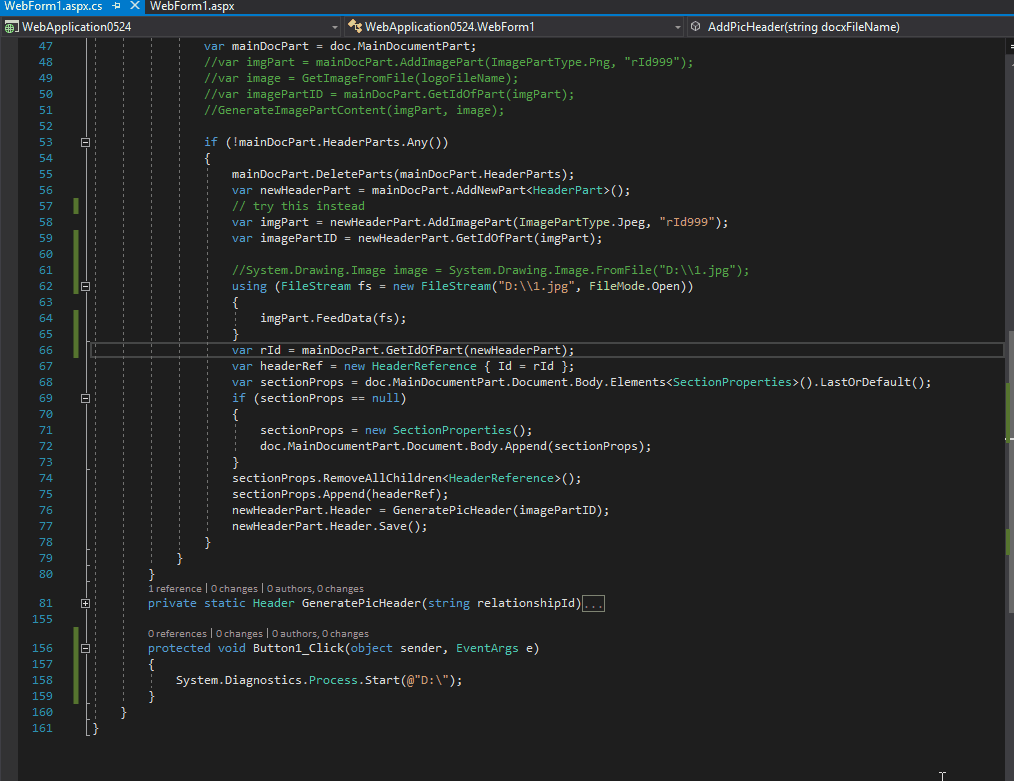
Task: Click the class icon next to WebApplication0524.WebForm1
Action: click(x=354, y=27)
